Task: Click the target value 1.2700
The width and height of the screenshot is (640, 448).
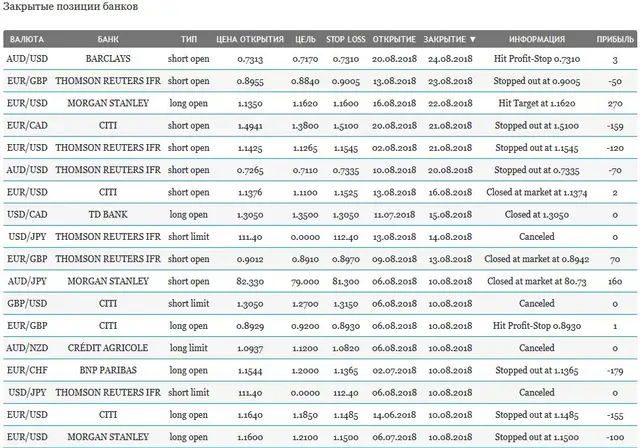Action: pyautogui.click(x=305, y=304)
